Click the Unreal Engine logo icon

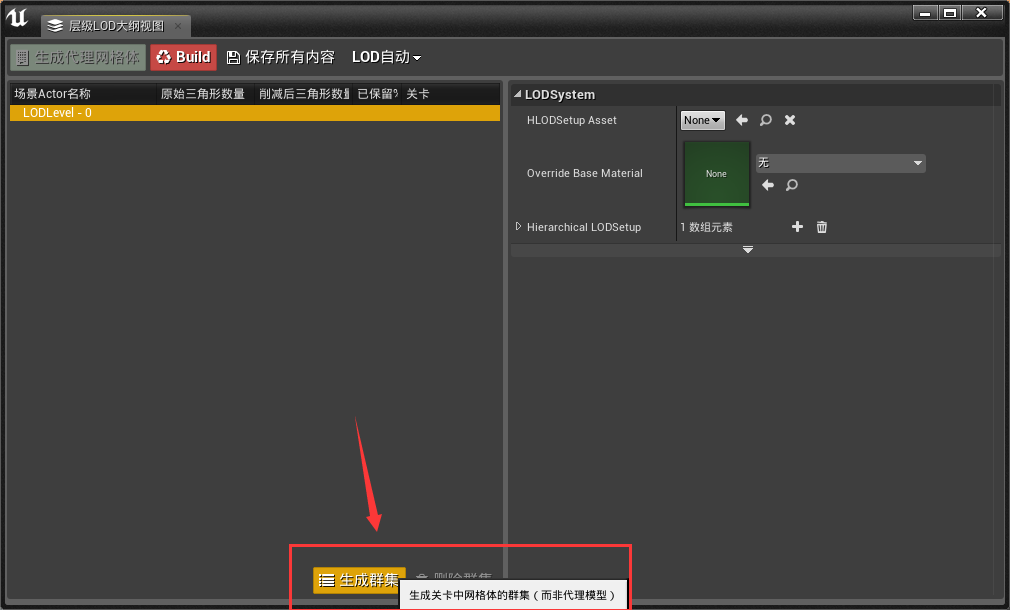tap(17, 17)
